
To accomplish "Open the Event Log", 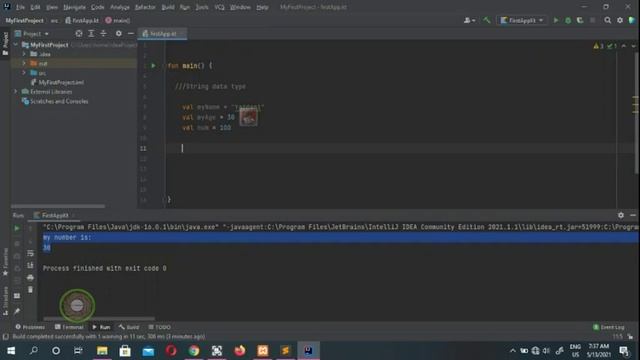I will tap(609, 327).
